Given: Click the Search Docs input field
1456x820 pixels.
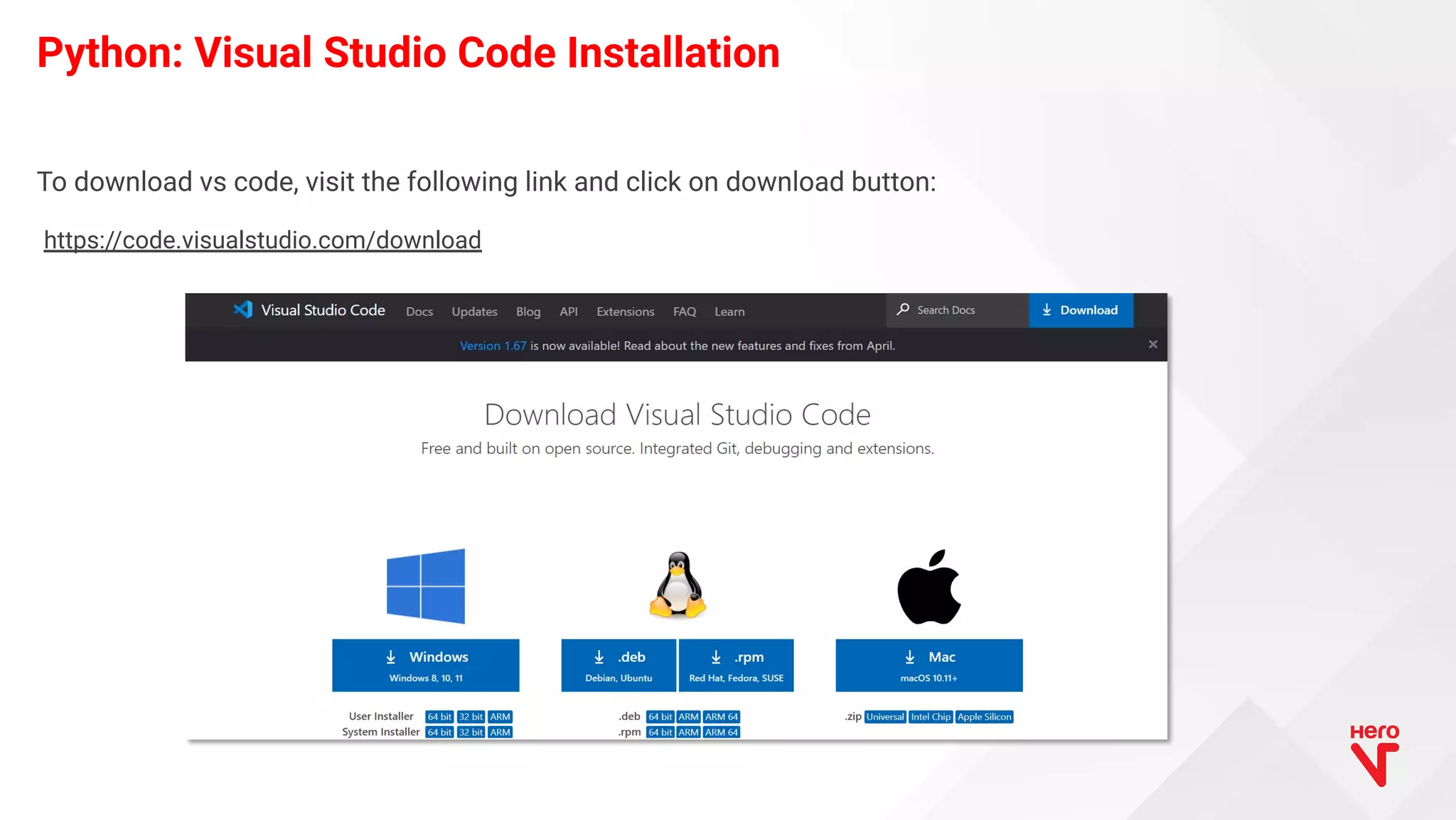Looking at the screenshot, I should [958, 310].
